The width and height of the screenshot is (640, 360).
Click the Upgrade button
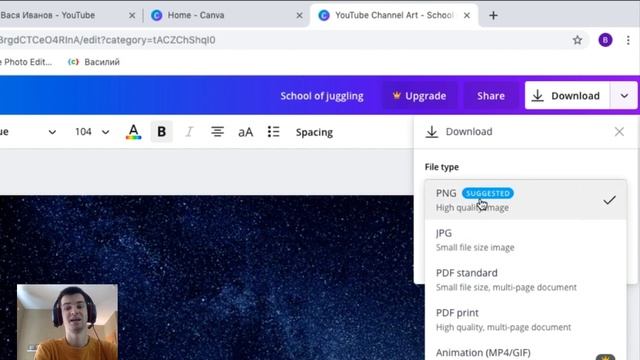pos(419,96)
